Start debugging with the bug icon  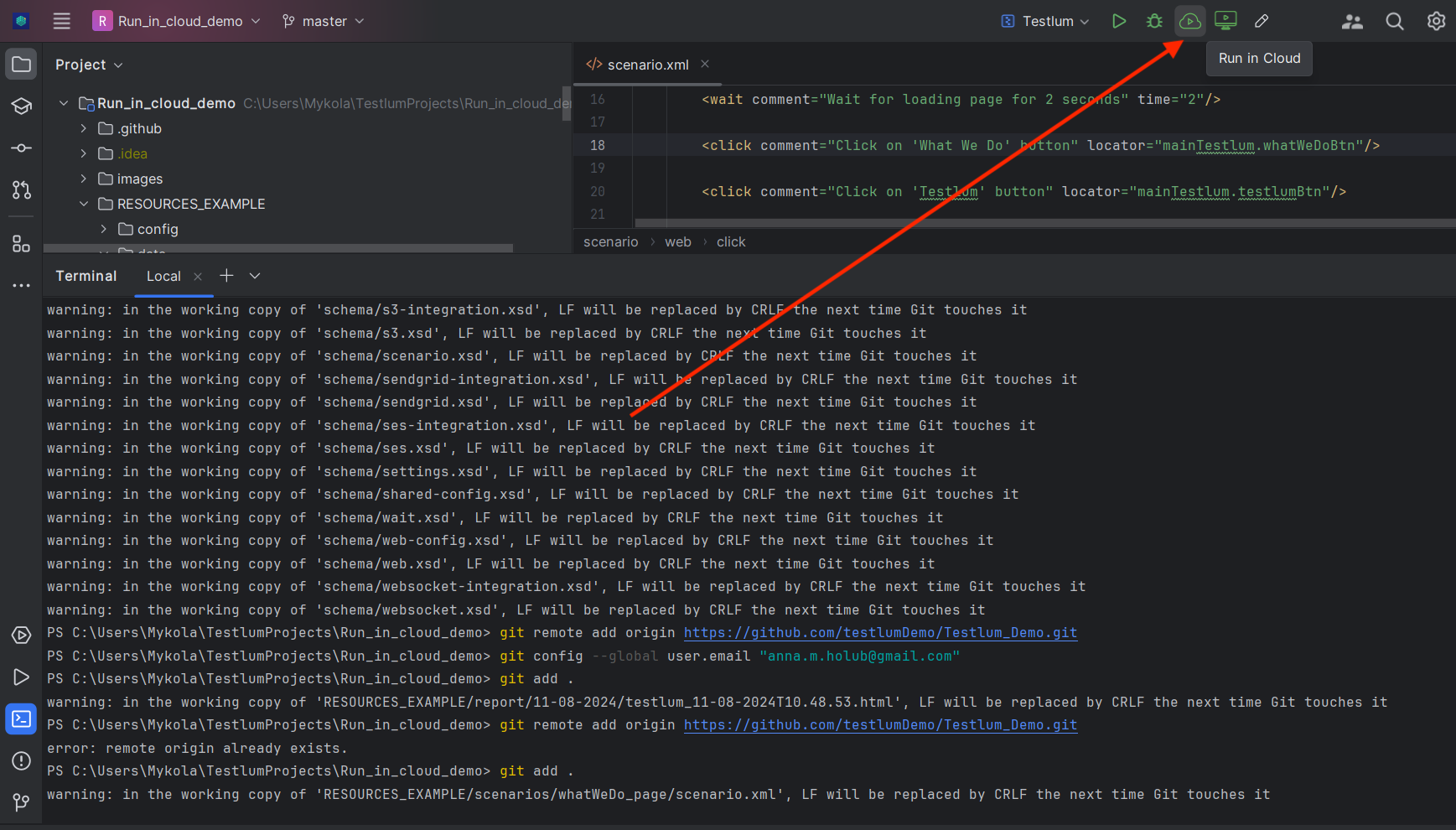pos(1154,21)
